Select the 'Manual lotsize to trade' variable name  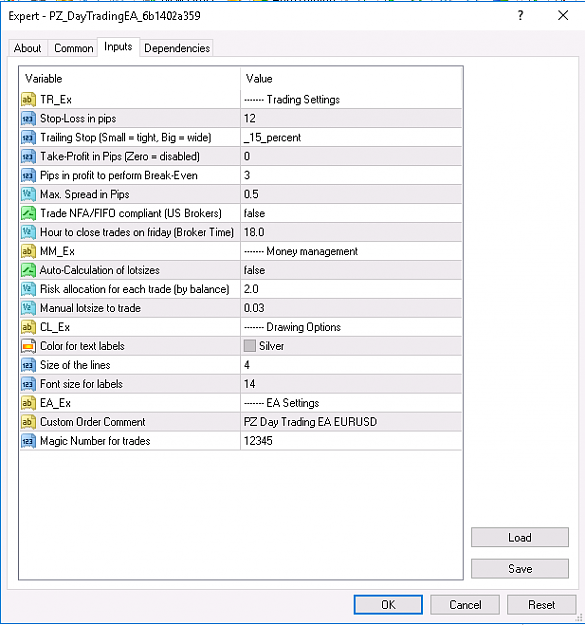point(90,308)
